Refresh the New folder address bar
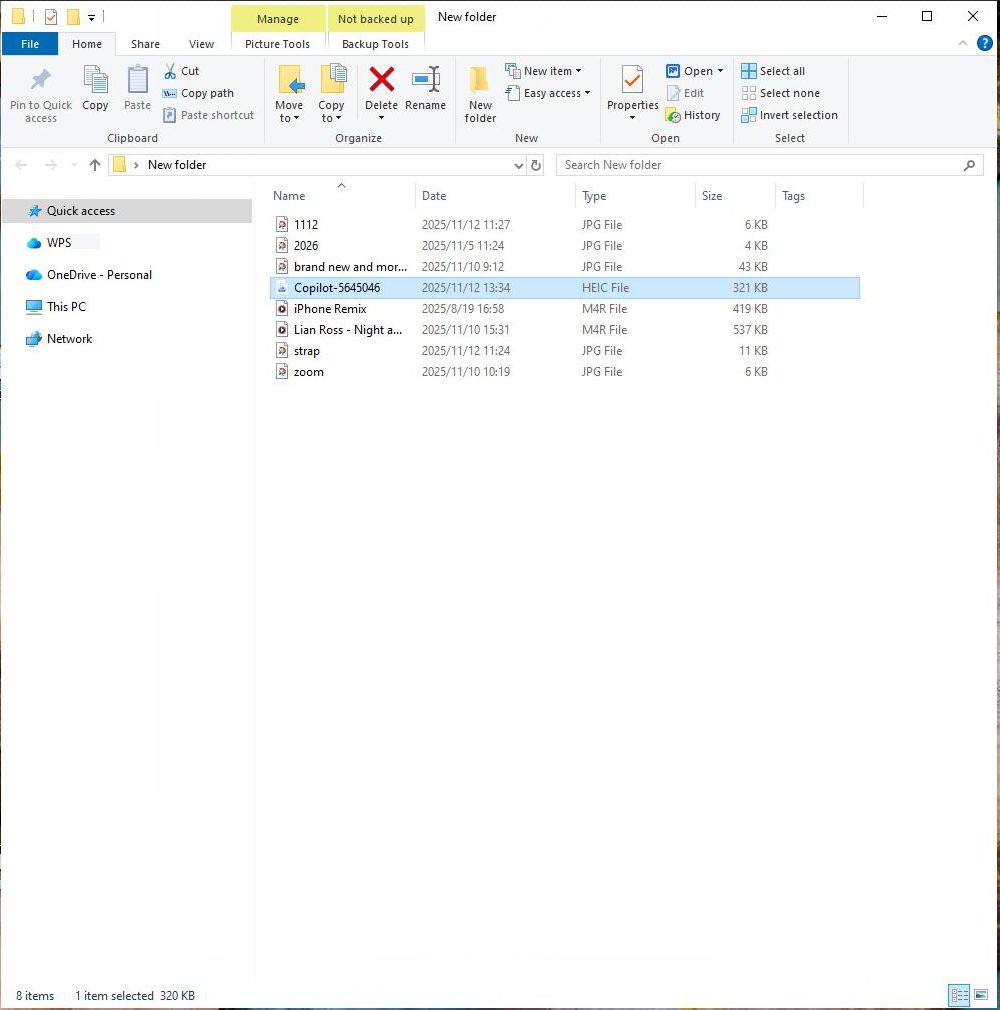Image resolution: width=1000 pixels, height=1010 pixels. click(x=536, y=165)
